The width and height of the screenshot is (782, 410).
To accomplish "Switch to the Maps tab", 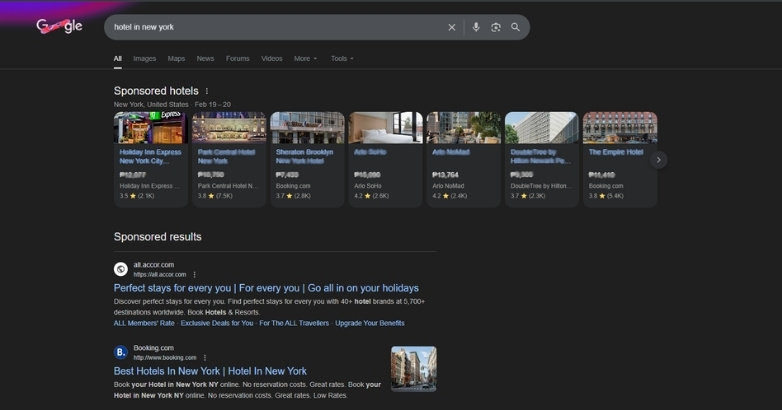I will (x=176, y=58).
